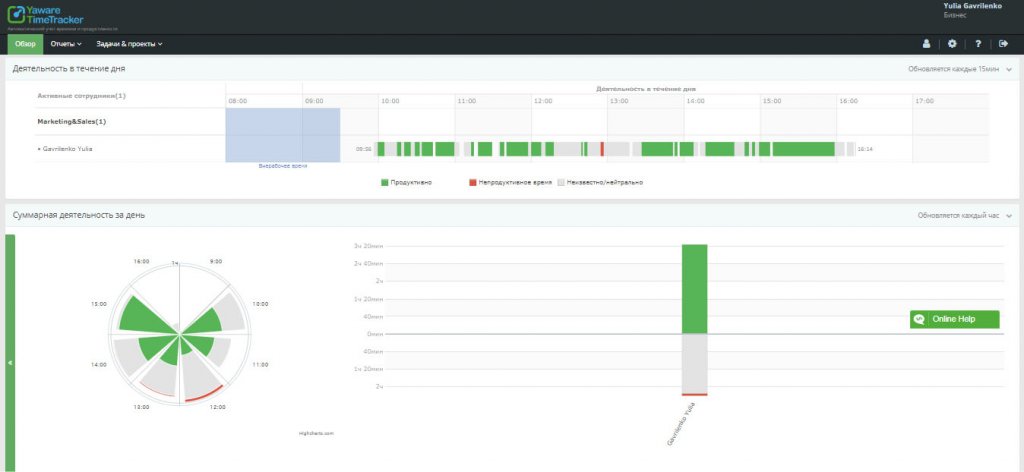The image size is (1024, 472).
Task: Click the chat icon on Online Help
Action: tap(919, 320)
